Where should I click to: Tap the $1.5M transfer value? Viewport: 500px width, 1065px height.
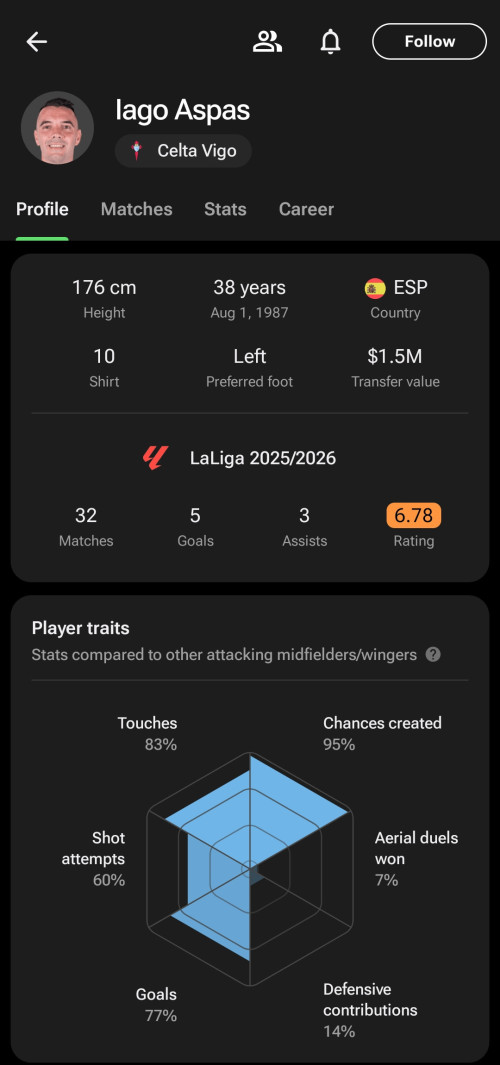tap(395, 357)
